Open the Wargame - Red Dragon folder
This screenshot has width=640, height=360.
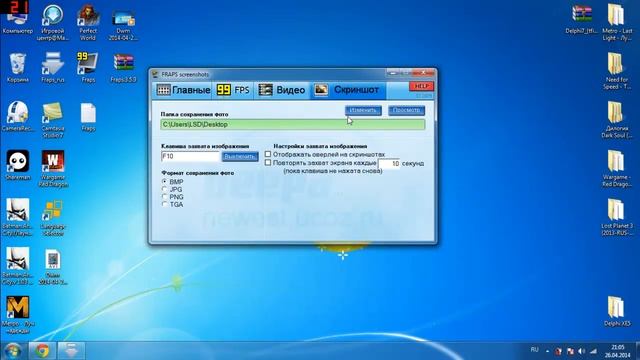[617, 169]
